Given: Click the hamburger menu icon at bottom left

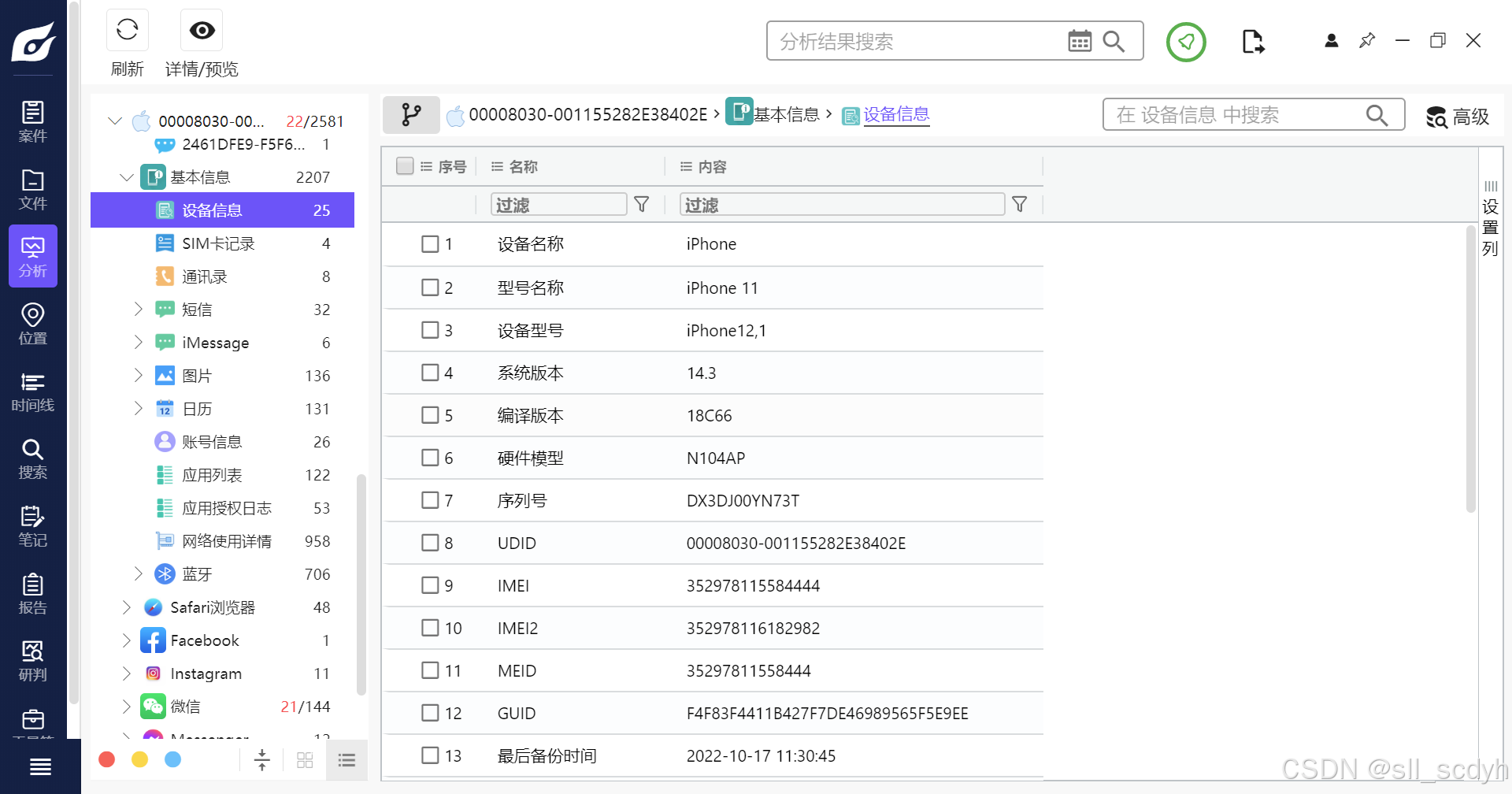Looking at the screenshot, I should coord(40,766).
